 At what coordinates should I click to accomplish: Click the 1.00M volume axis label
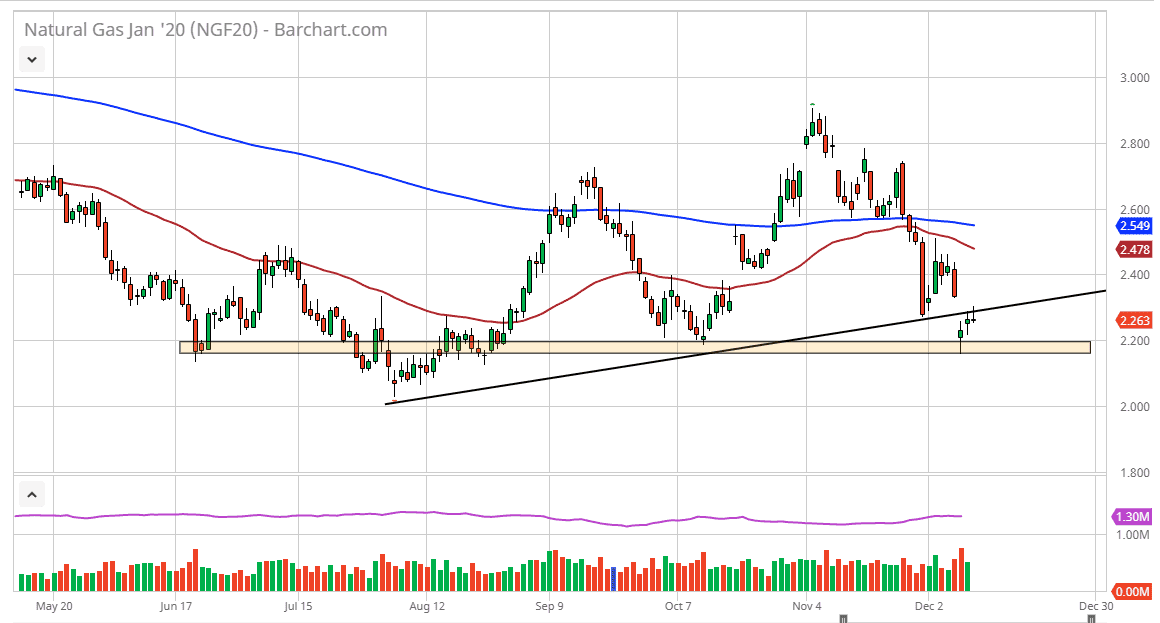pos(1133,535)
